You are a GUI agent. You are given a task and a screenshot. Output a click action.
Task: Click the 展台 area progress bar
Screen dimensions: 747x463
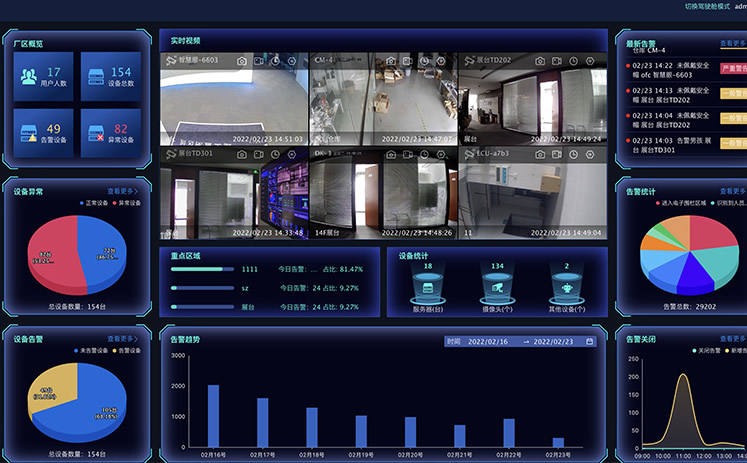(x=202, y=307)
